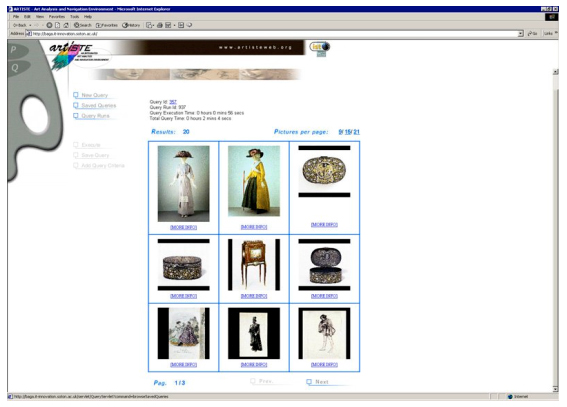The width and height of the screenshot is (567, 407).
Task: Click MORE INFO under yellow jacket costume
Action: [x=254, y=227]
